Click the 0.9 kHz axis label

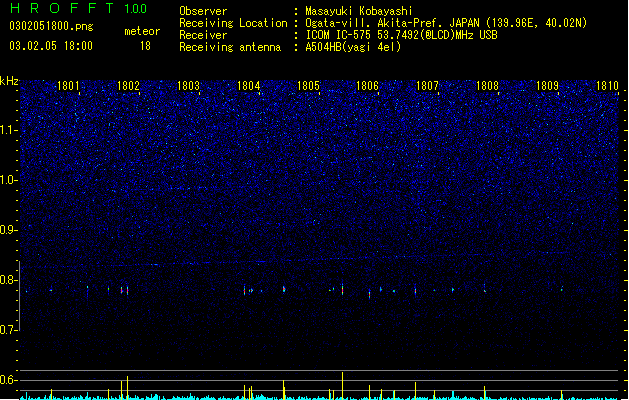tap(9, 230)
